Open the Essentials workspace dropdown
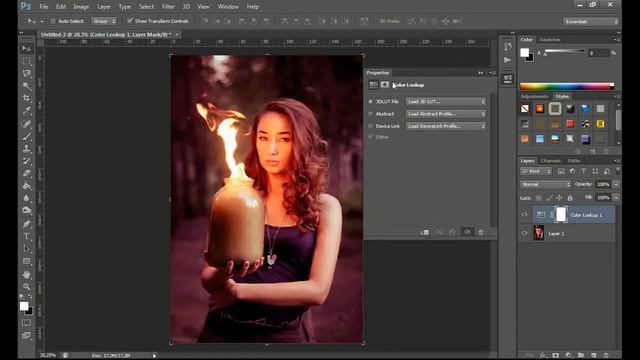Viewport: 640px width, 360px height. point(591,21)
